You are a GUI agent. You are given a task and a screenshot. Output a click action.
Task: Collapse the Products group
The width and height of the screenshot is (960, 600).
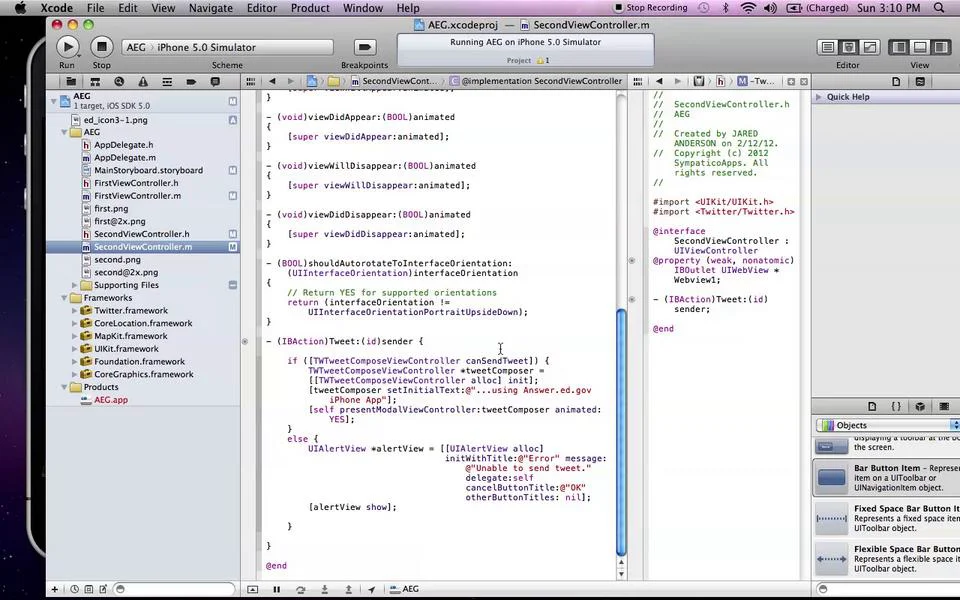[x=64, y=388]
